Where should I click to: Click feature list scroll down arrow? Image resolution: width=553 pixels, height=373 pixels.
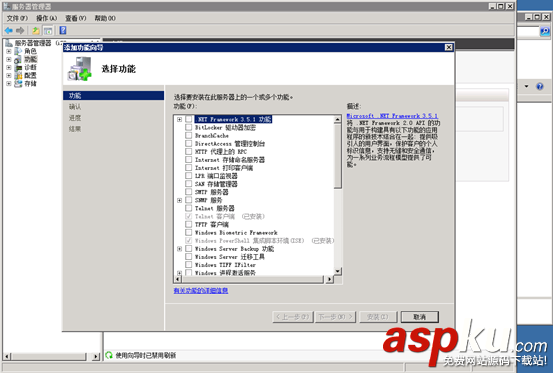338,271
